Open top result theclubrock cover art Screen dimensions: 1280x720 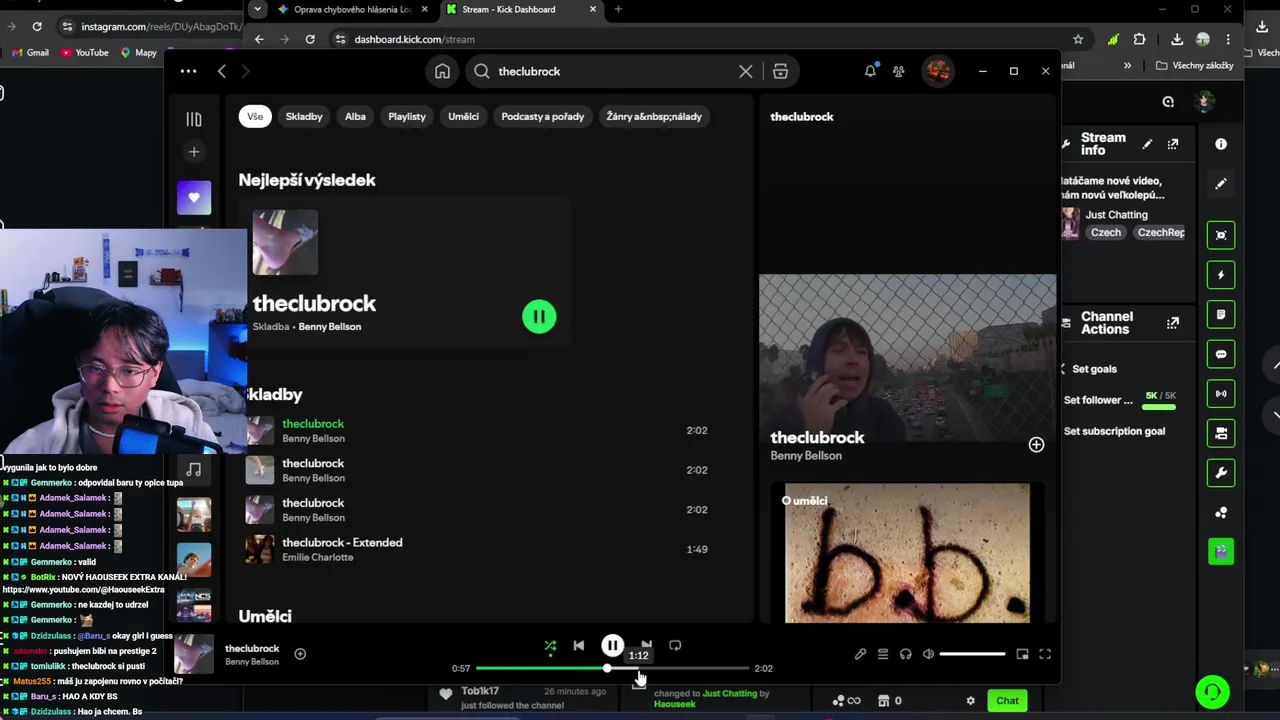[x=285, y=242]
